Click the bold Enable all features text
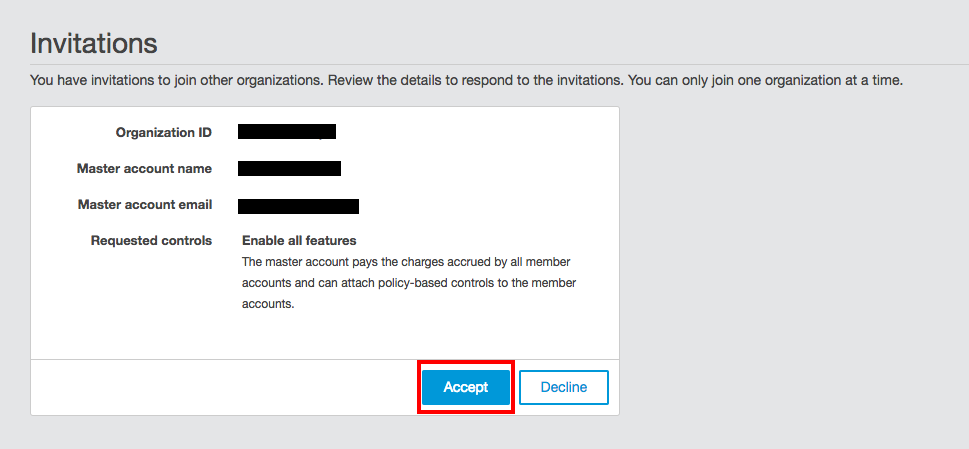This screenshot has width=969, height=449. click(x=299, y=241)
